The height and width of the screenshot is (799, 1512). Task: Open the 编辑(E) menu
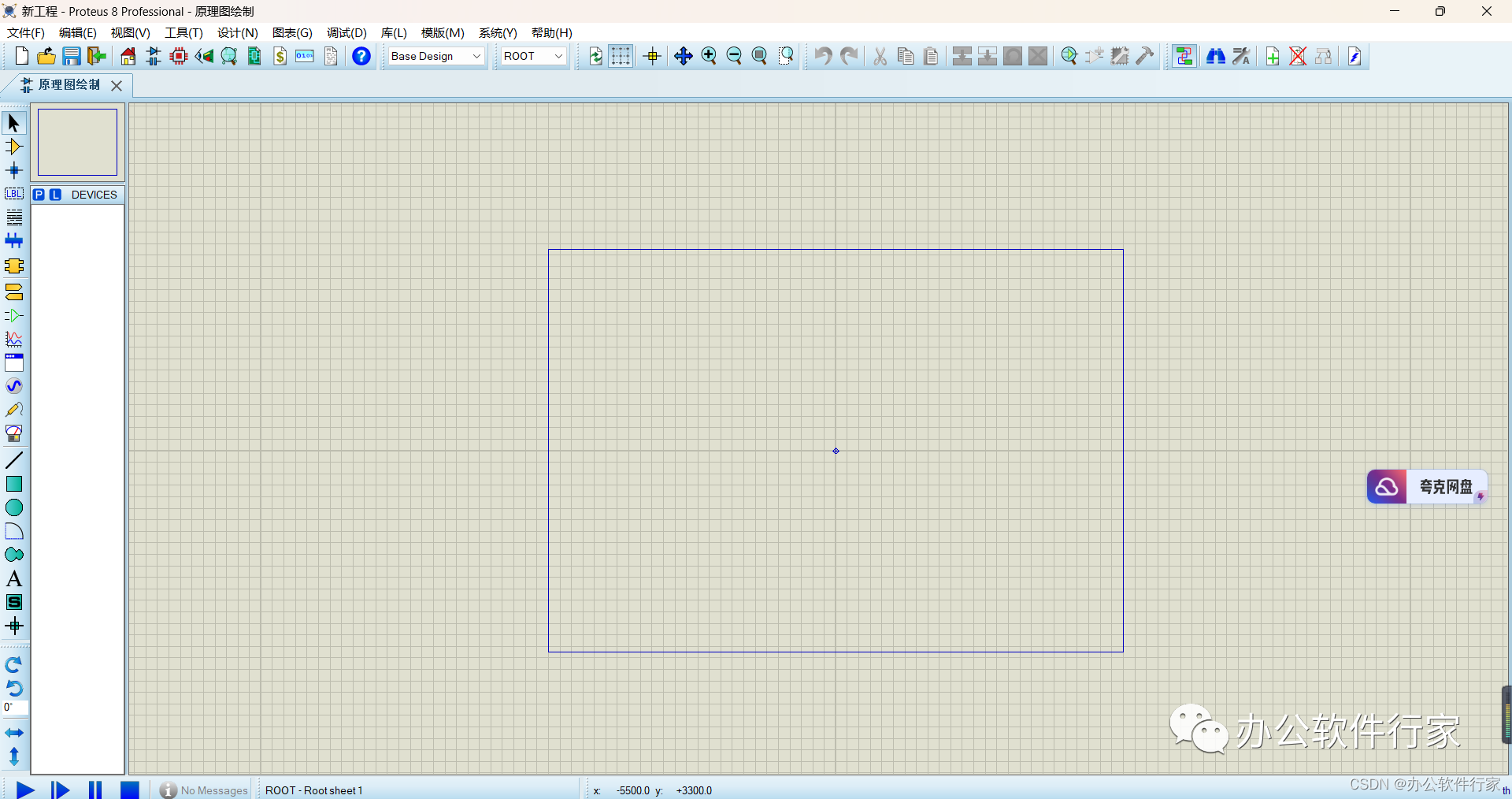(x=78, y=33)
